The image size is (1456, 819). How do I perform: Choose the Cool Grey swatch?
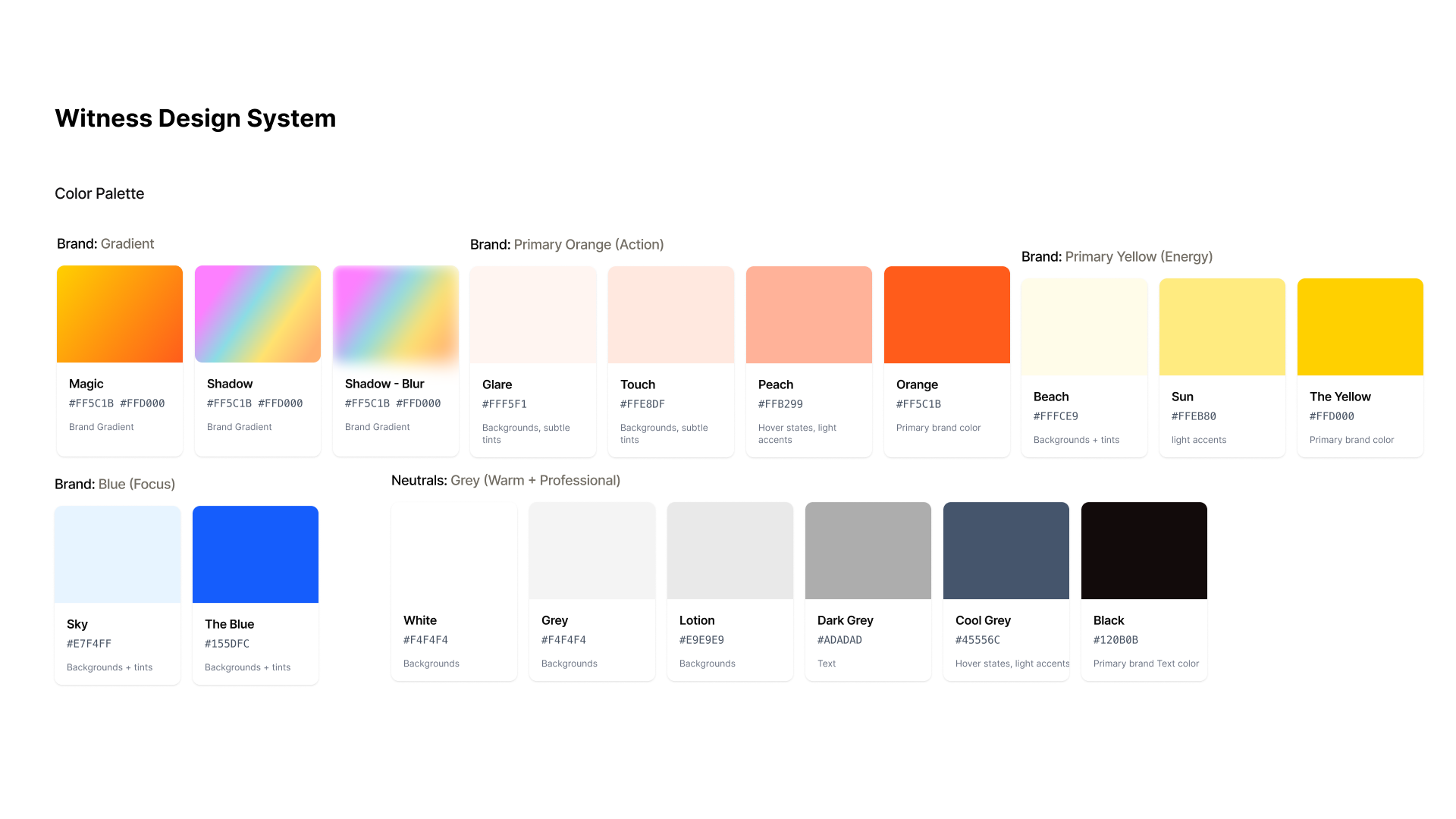pyautogui.click(x=1006, y=551)
